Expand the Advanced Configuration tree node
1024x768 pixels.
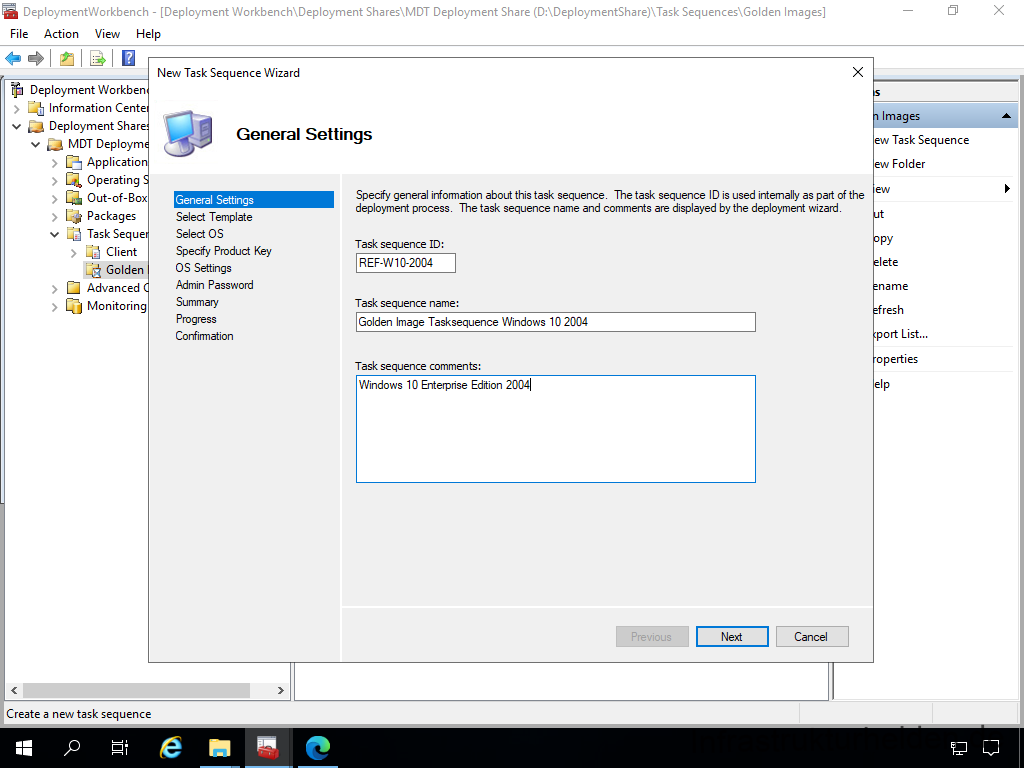point(55,288)
